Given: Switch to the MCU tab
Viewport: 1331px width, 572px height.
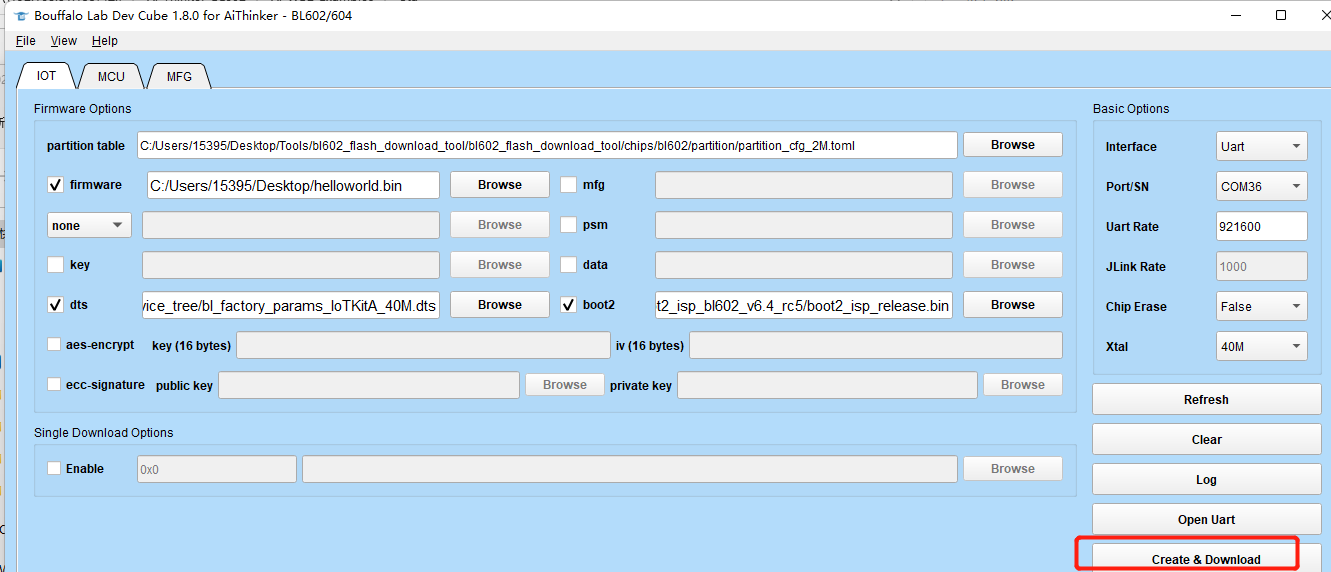Looking at the screenshot, I should point(111,76).
